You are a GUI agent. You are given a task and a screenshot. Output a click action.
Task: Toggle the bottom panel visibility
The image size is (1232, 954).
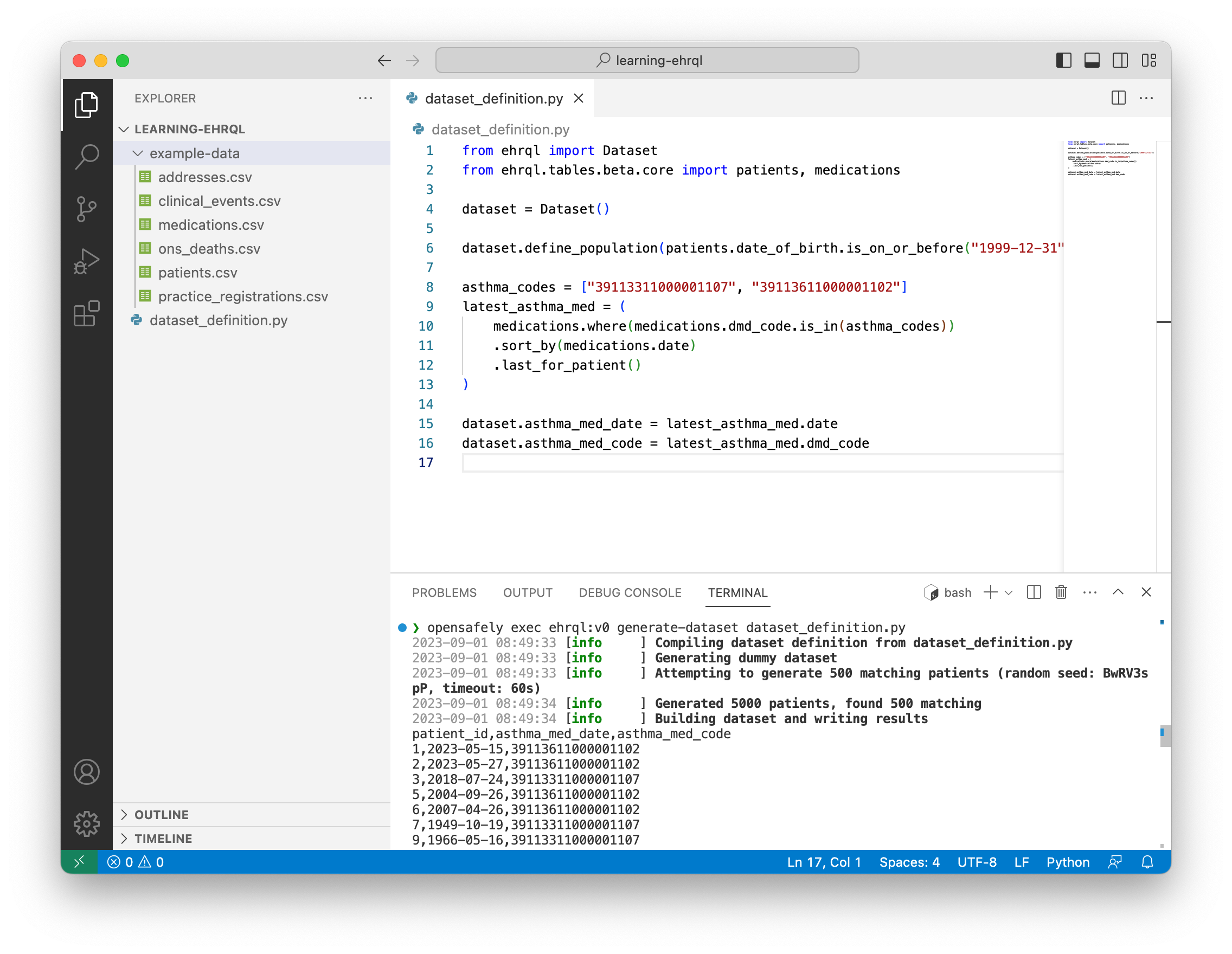[1092, 60]
